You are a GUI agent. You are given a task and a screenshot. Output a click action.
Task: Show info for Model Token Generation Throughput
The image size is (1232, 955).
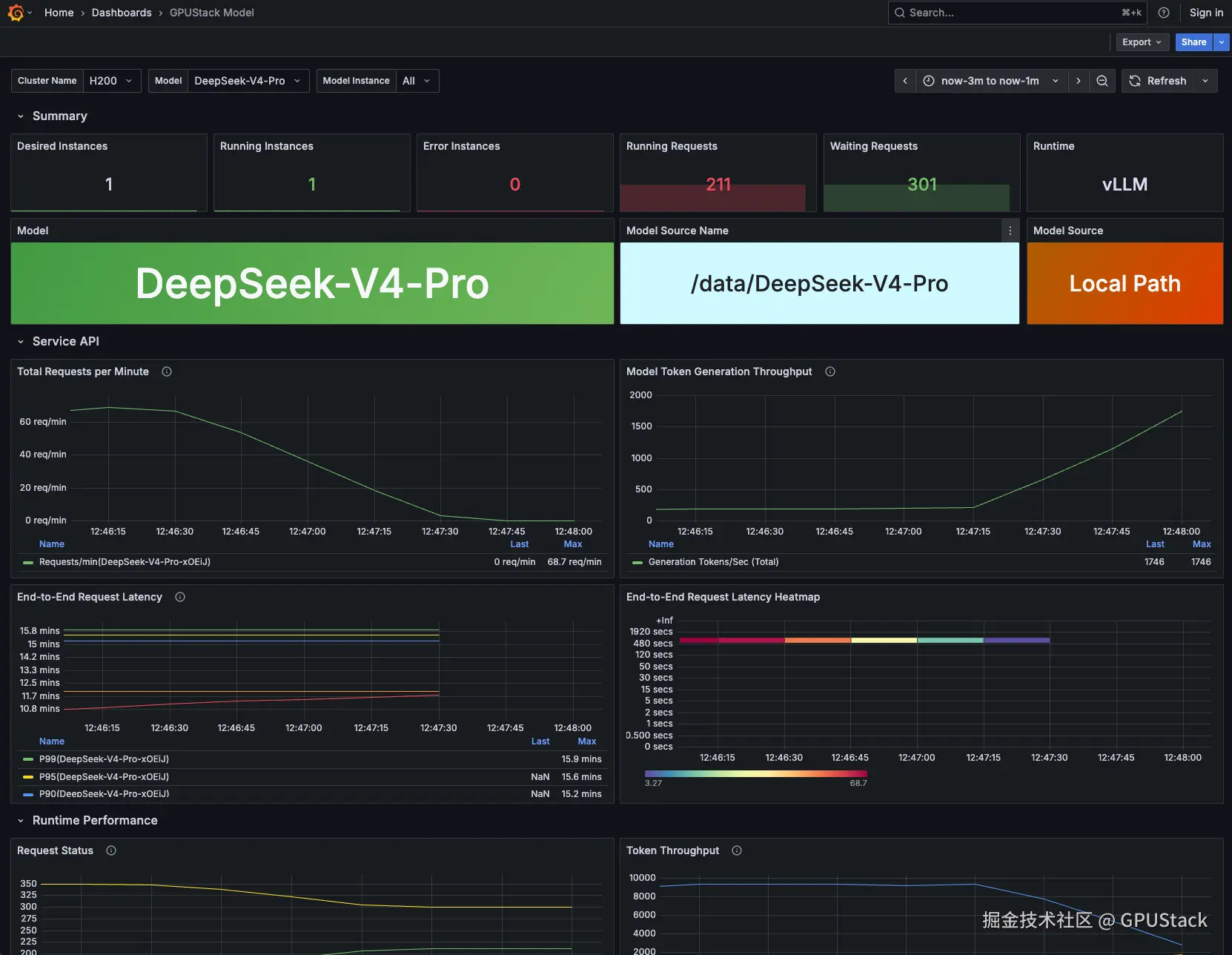[x=830, y=371]
